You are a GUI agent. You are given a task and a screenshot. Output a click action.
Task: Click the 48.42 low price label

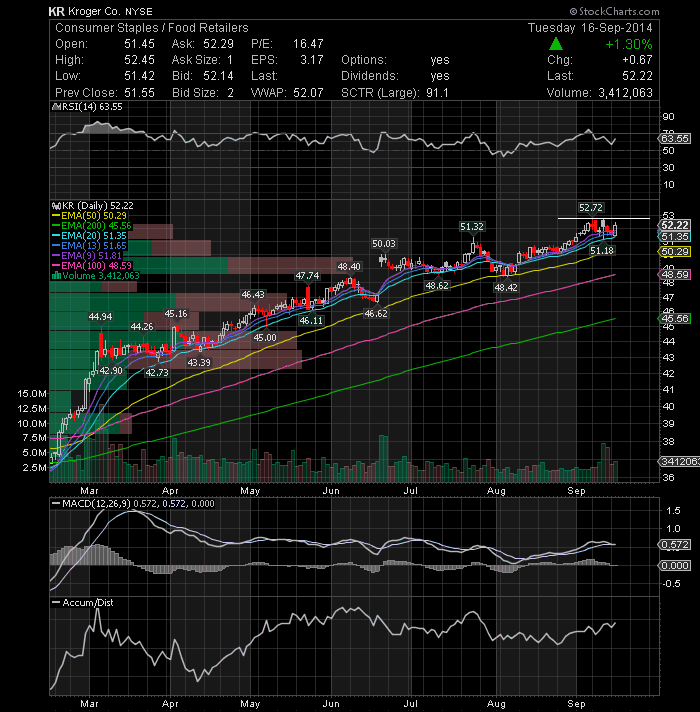pyautogui.click(x=506, y=287)
